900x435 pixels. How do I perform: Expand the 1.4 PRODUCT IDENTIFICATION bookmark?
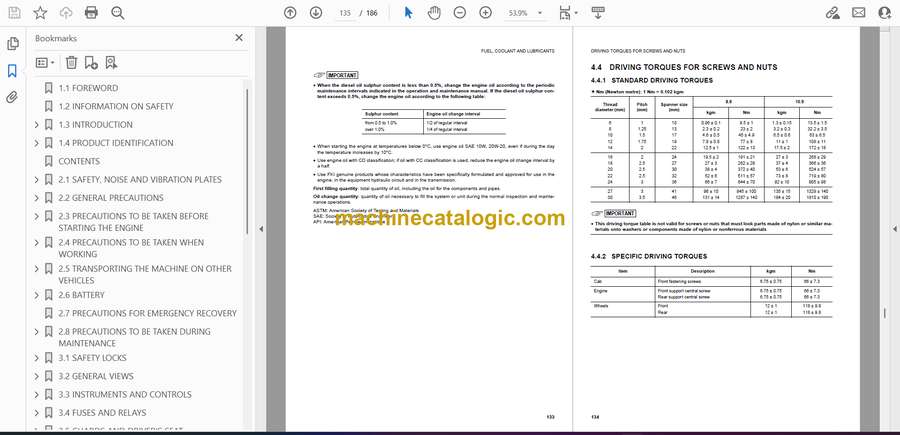pyautogui.click(x=37, y=143)
